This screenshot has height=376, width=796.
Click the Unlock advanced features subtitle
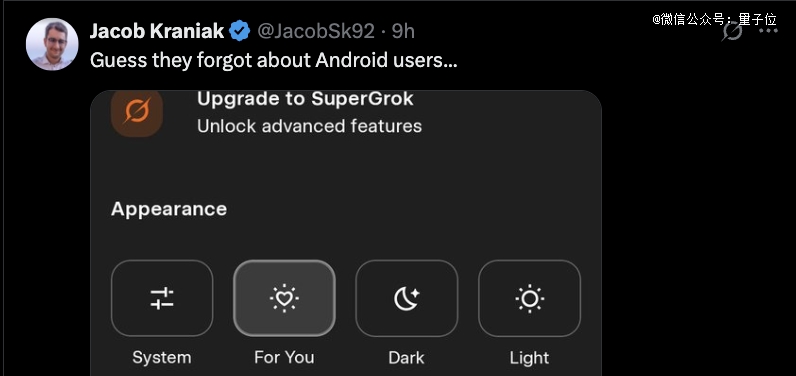pyautogui.click(x=309, y=126)
